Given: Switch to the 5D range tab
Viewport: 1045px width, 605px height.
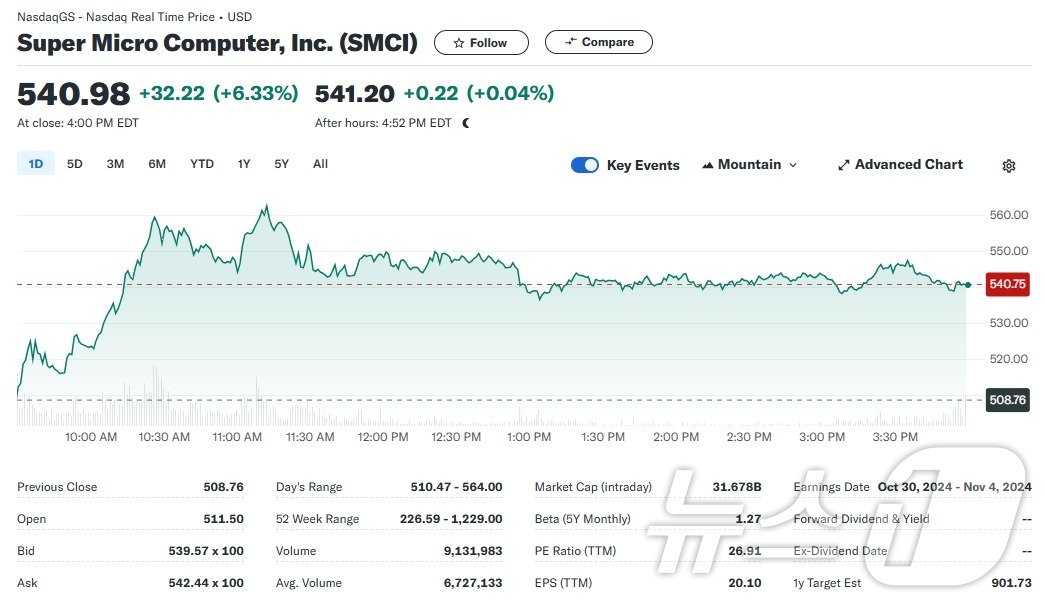Looking at the screenshot, I should [75, 164].
